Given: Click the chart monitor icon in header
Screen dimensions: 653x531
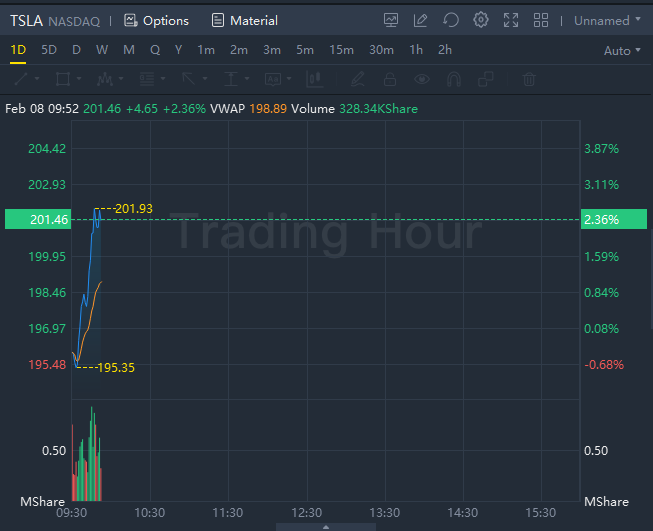Looking at the screenshot, I should [x=391, y=20].
